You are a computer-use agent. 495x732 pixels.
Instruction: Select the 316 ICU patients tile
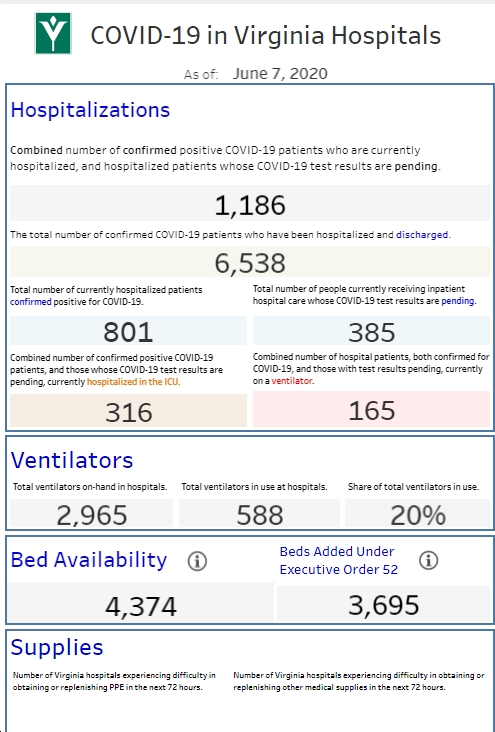pos(128,410)
